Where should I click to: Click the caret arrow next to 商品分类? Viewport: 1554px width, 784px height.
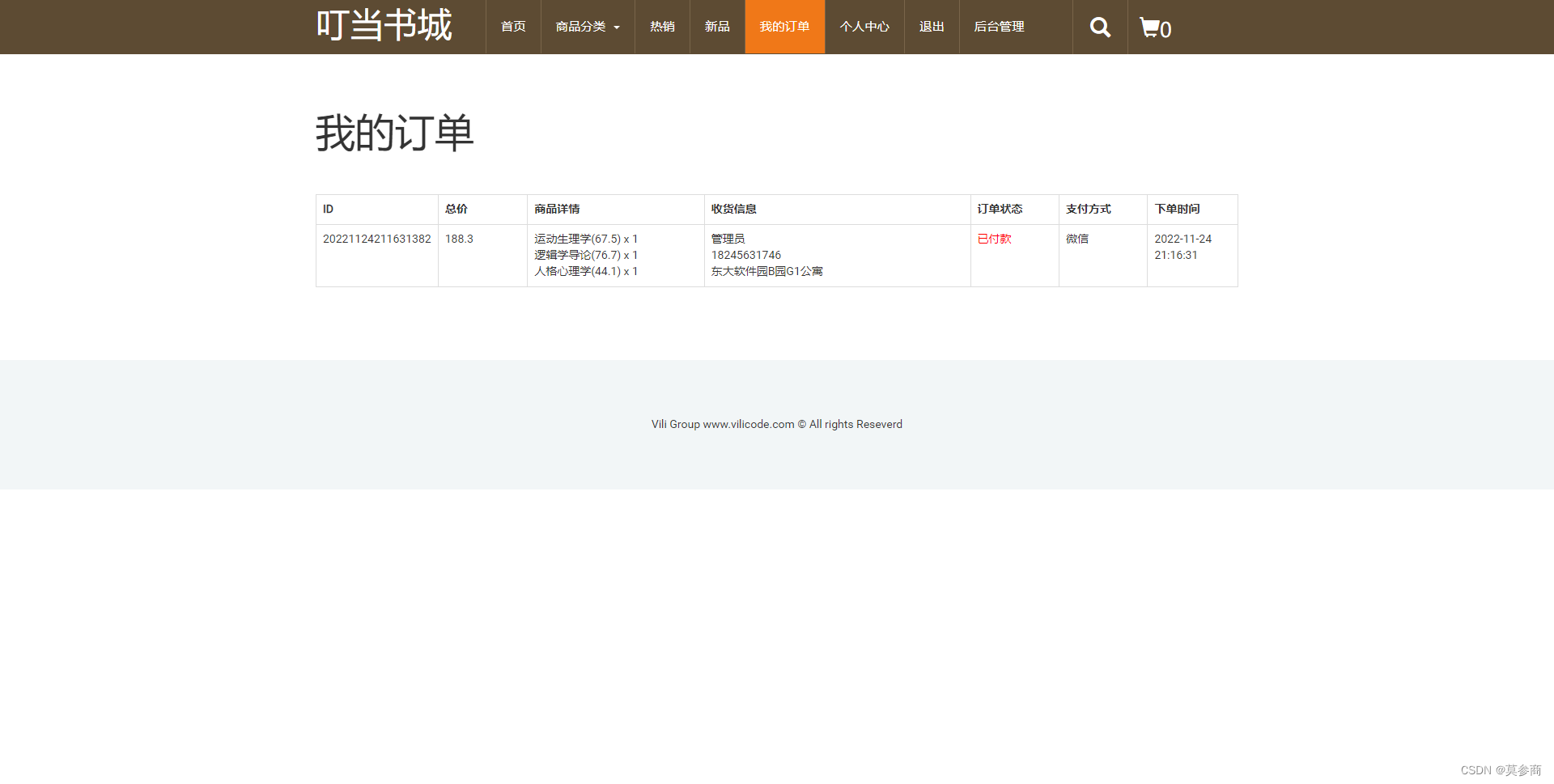(617, 27)
